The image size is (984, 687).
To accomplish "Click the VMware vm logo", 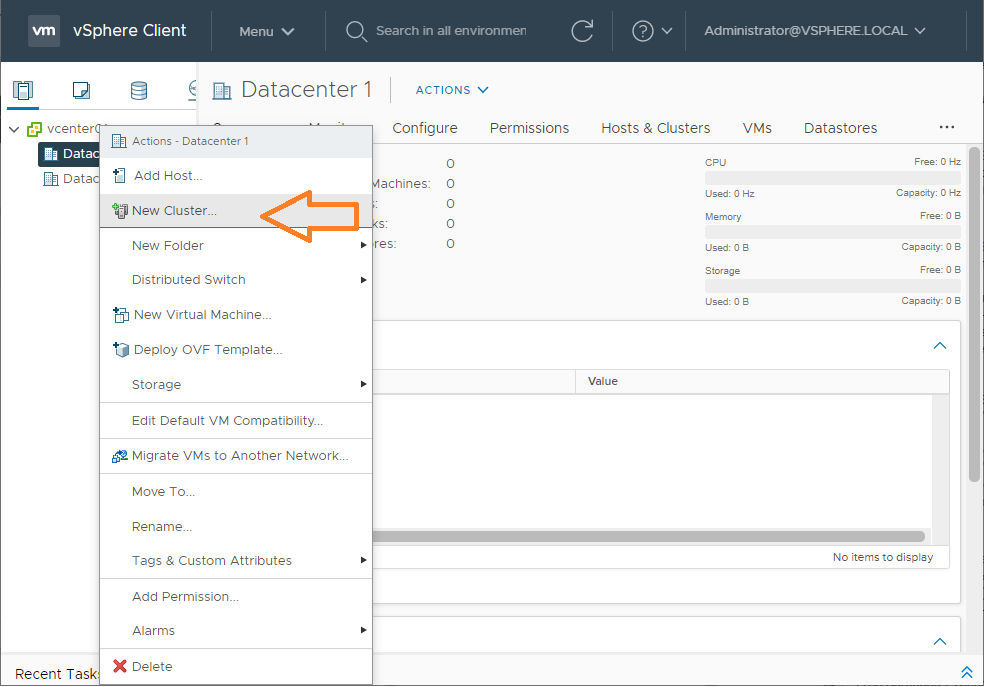I will [x=44, y=30].
